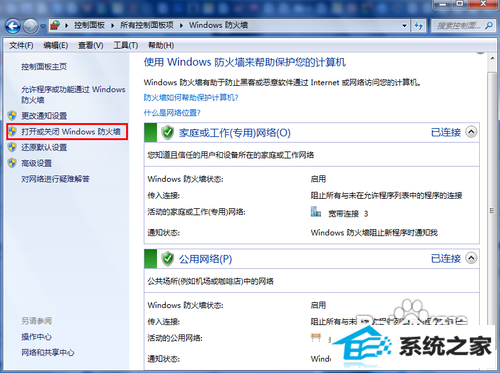The image size is (500, 373).
Task: Click Windows 防火墙 breadcrumb in address bar
Action: coord(218,25)
